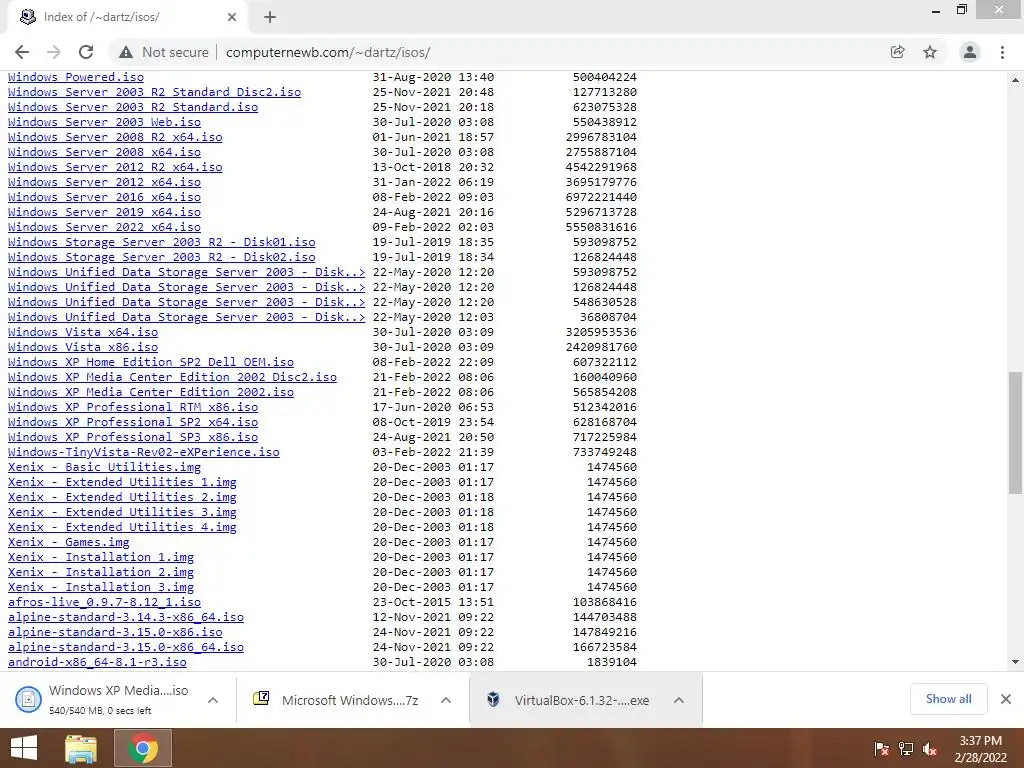Close the downloads bar
Image resolution: width=1024 pixels, height=768 pixels.
click(x=1006, y=699)
